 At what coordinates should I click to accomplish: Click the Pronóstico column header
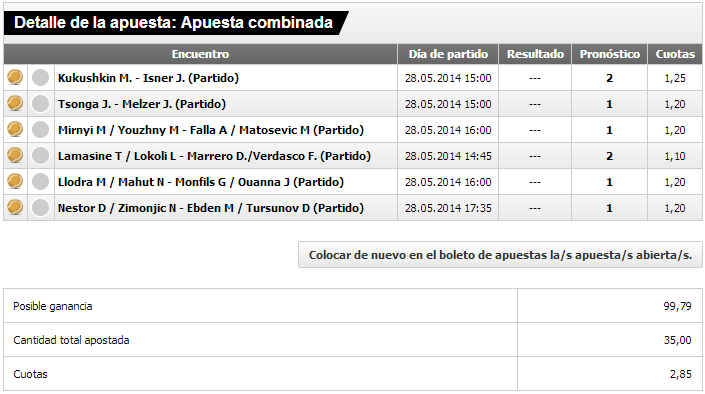click(609, 54)
